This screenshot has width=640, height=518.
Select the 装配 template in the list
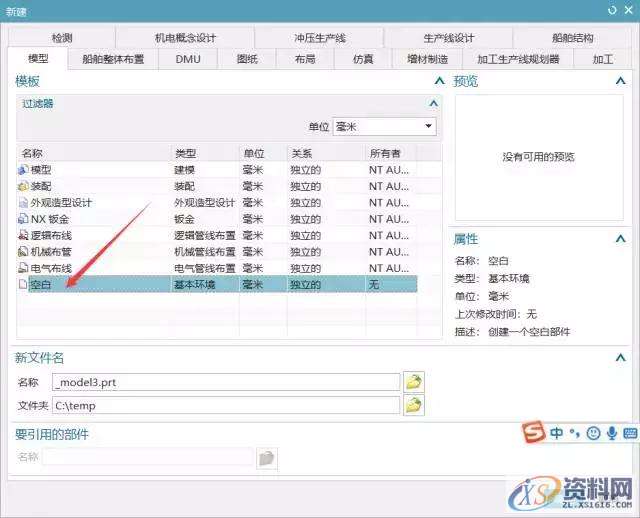tap(41, 186)
